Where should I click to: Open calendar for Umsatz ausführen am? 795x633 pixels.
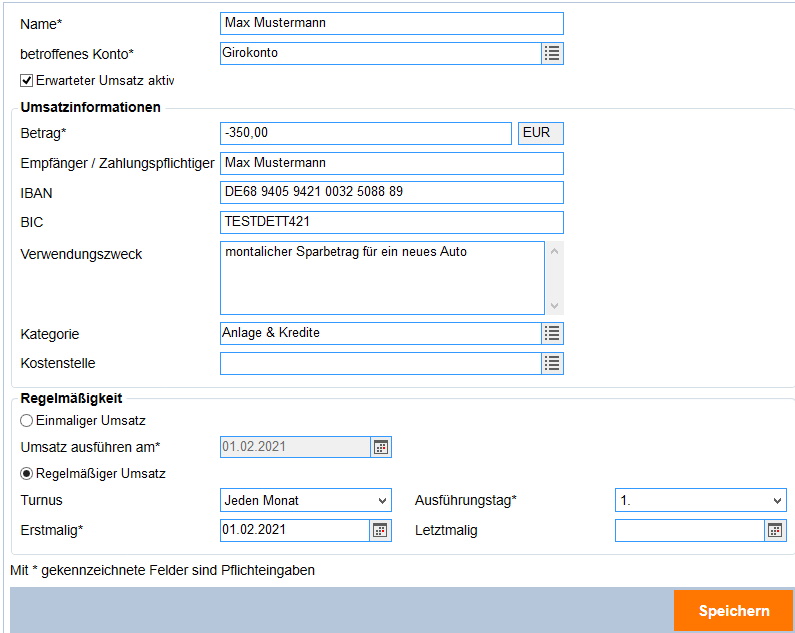tap(380, 447)
